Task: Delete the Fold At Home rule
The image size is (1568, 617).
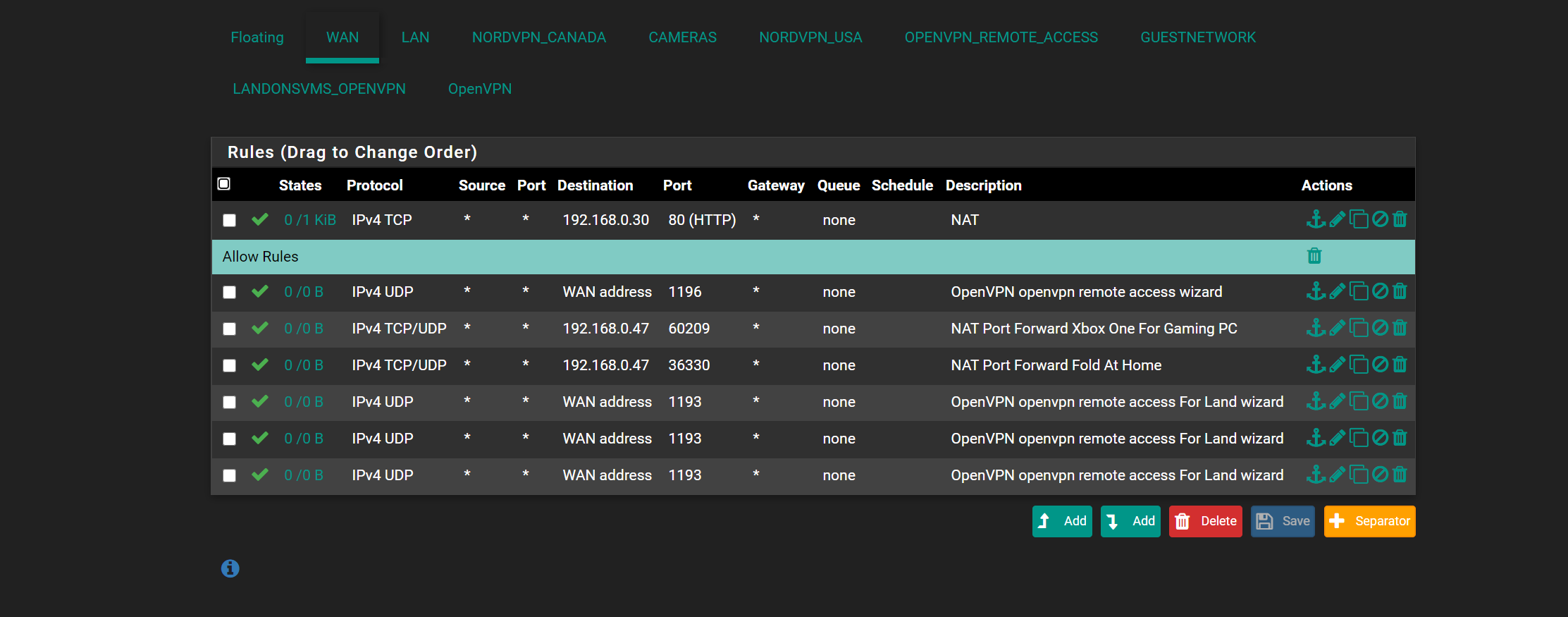Action: (1400, 365)
